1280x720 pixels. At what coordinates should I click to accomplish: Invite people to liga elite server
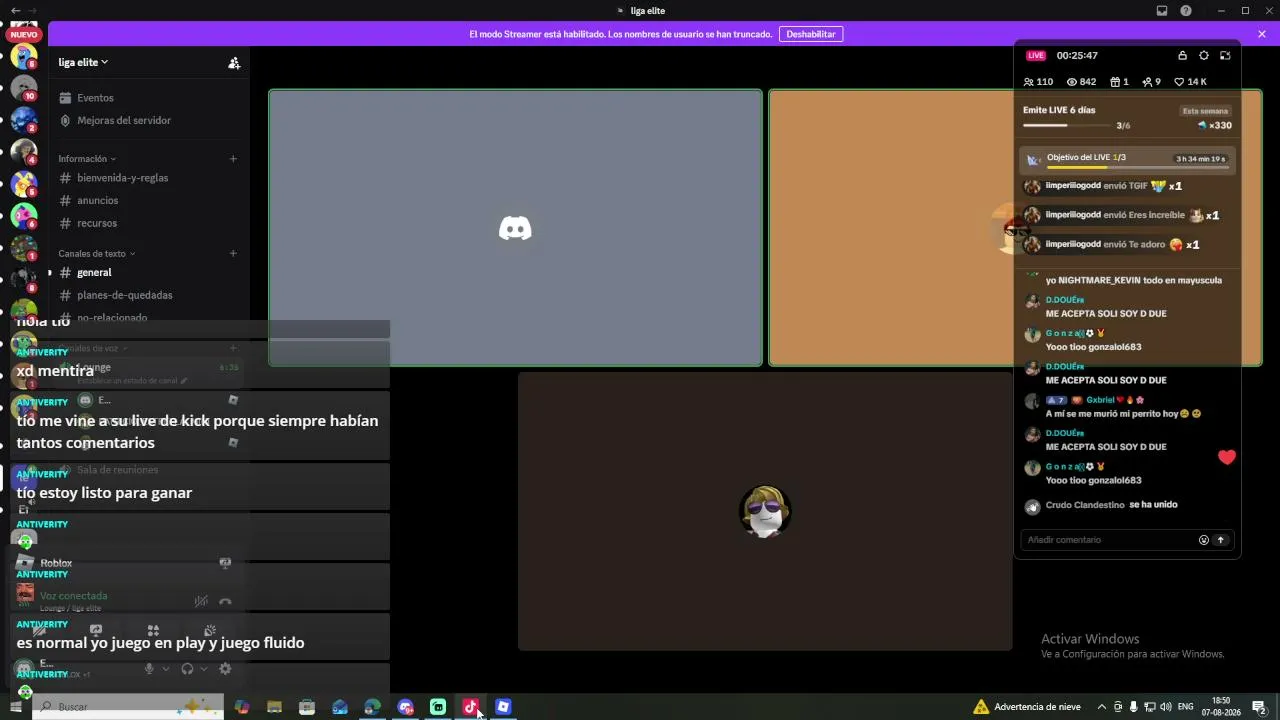point(234,62)
